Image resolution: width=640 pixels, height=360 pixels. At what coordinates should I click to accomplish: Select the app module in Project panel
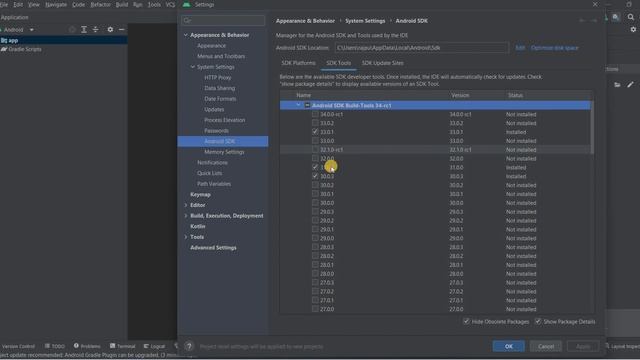pyautogui.click(x=13, y=40)
